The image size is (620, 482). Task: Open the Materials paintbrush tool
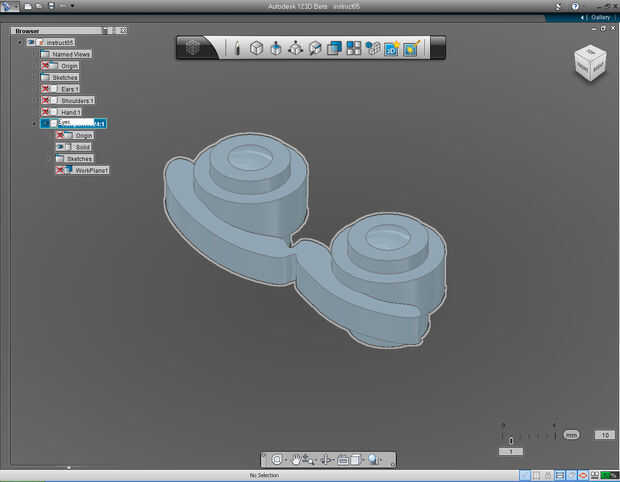(x=412, y=48)
